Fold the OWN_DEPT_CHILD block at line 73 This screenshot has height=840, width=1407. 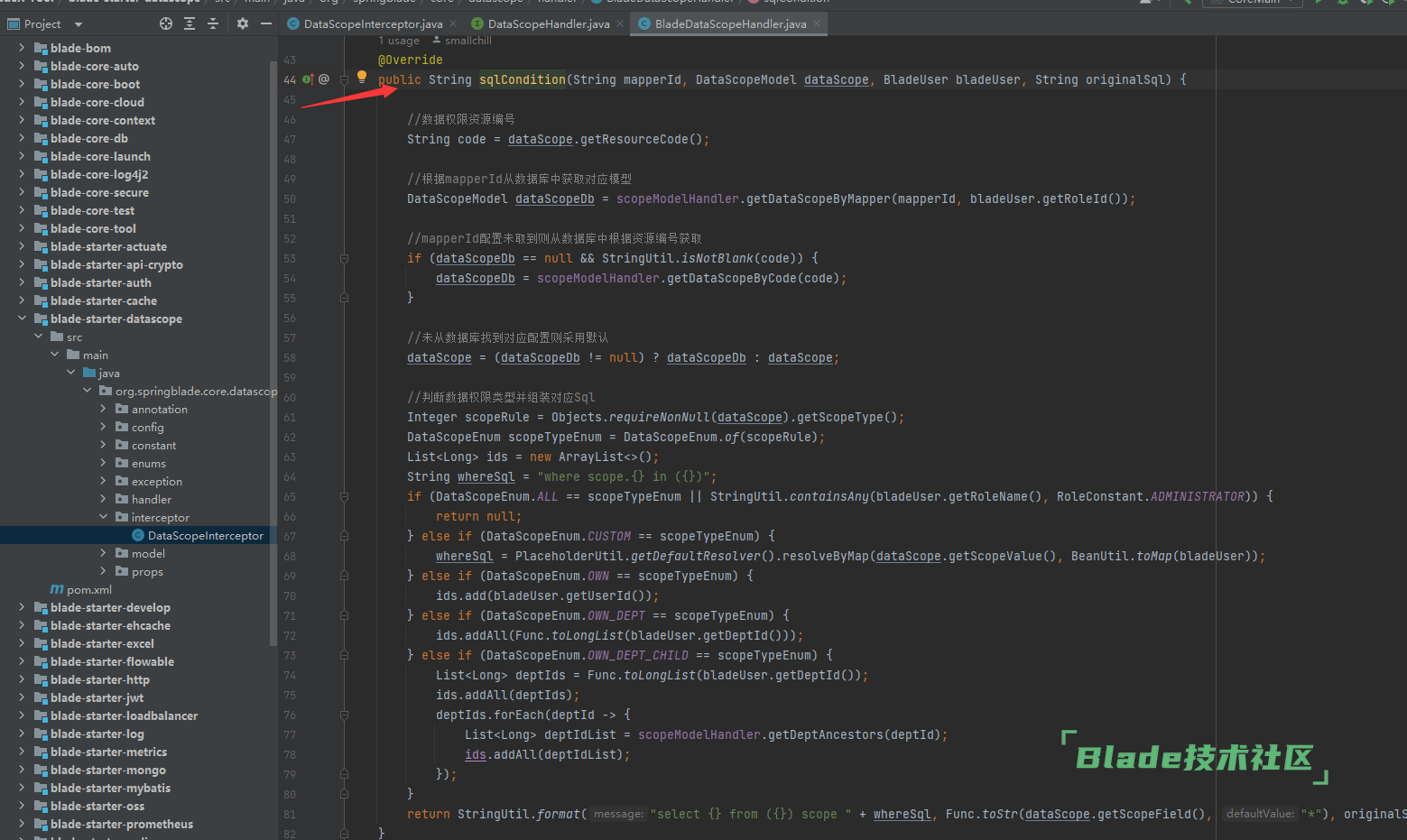344,655
